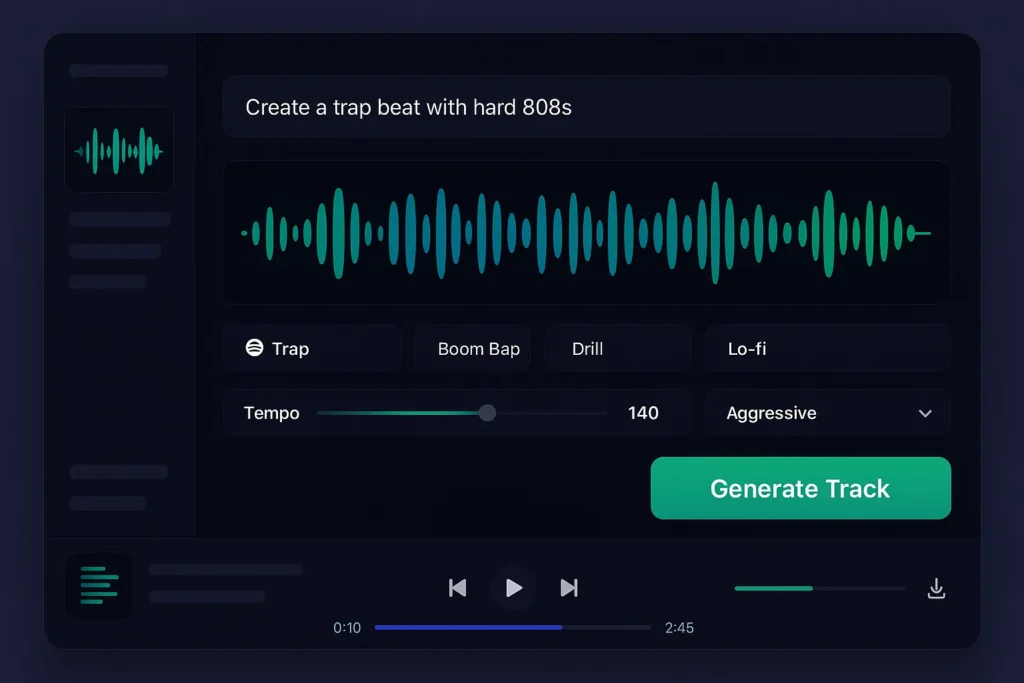Click the waveform visualization panel
This screenshot has width=1024, height=683.
click(x=585, y=231)
